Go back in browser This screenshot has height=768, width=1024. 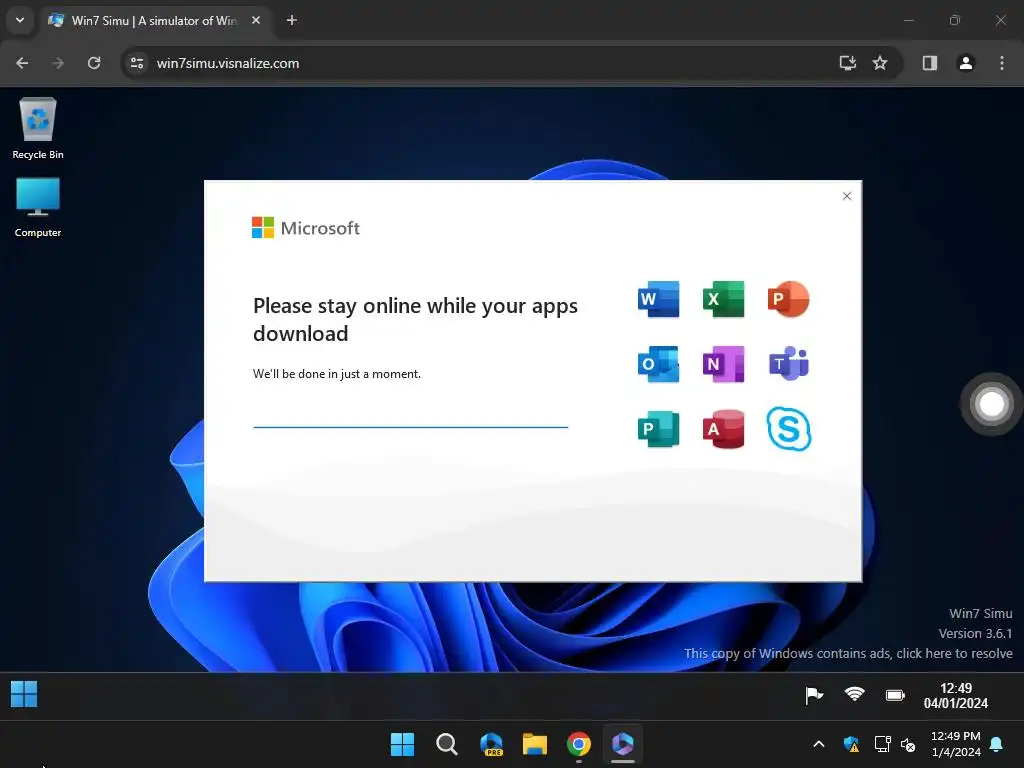point(22,63)
